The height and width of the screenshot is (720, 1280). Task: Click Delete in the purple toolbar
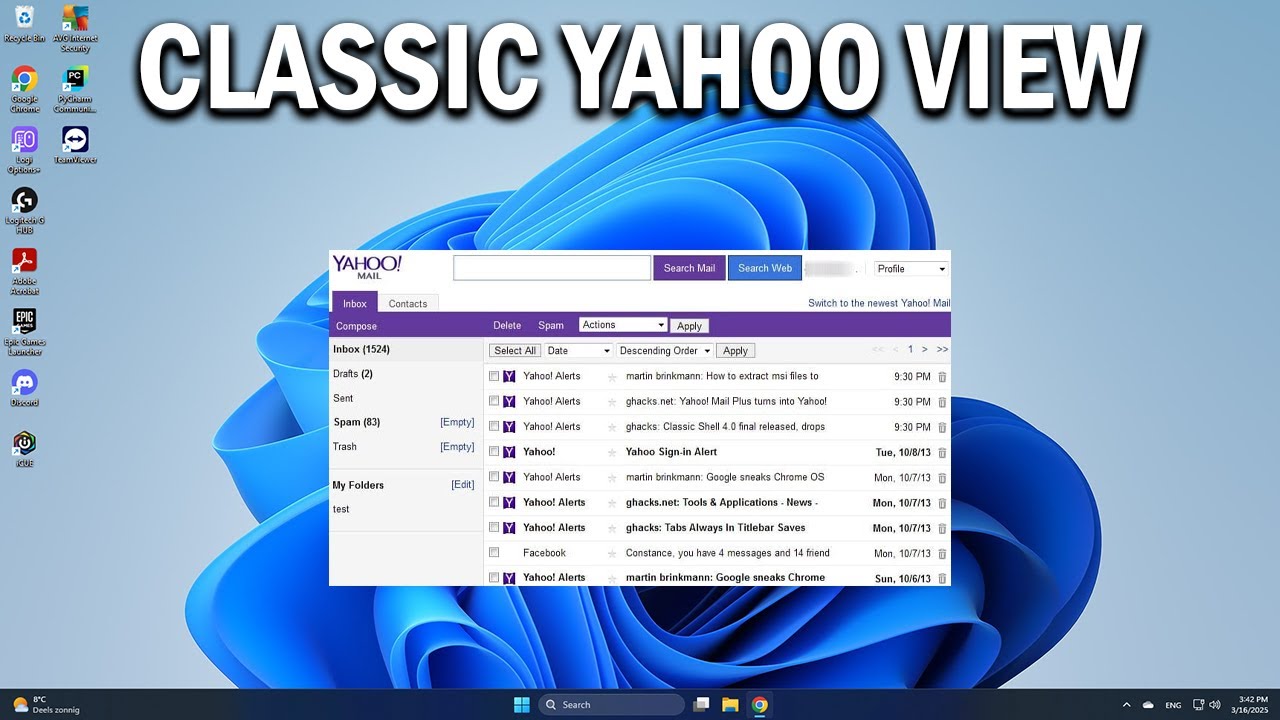point(507,325)
